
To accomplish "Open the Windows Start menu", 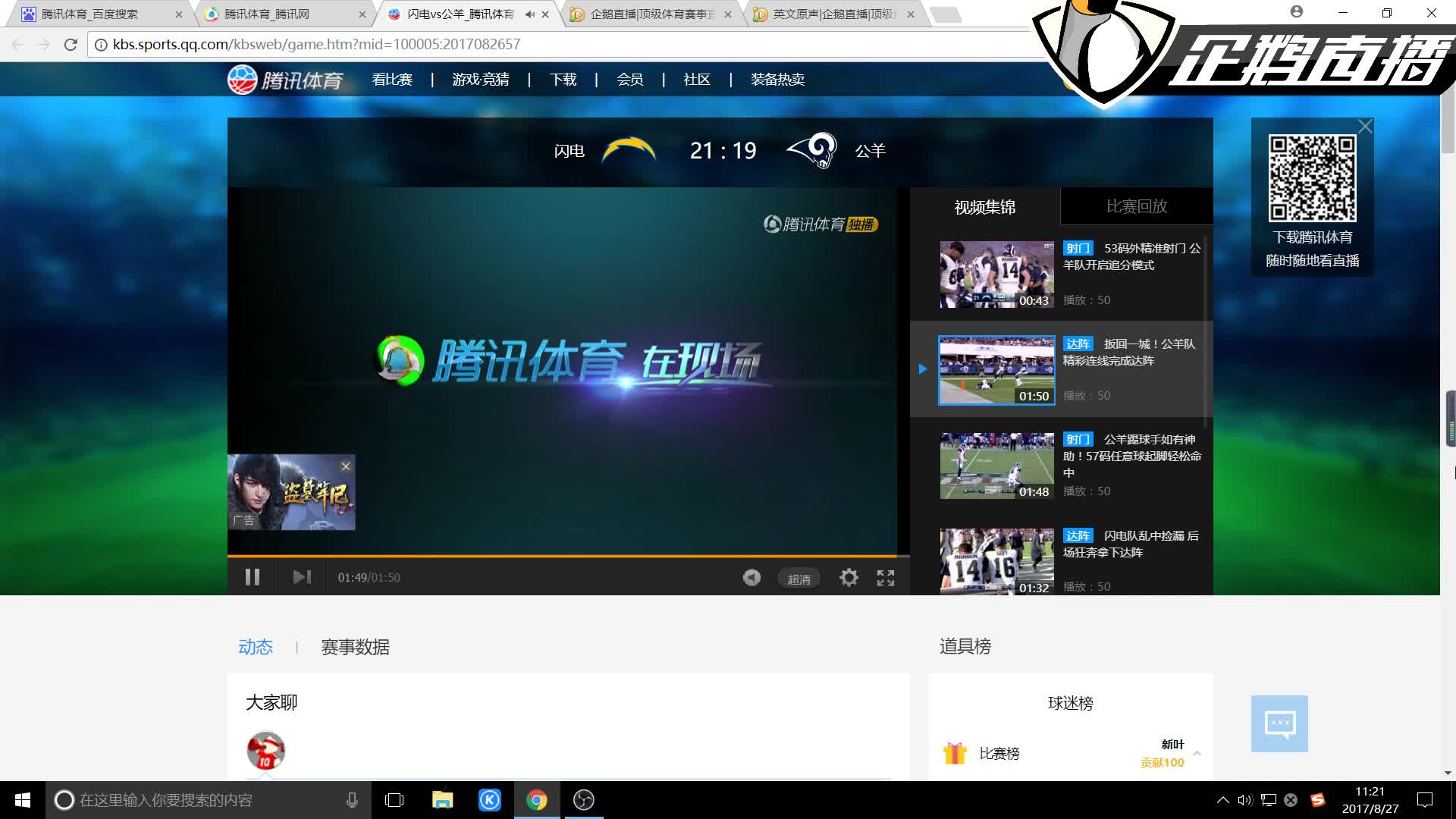I will tap(23, 800).
